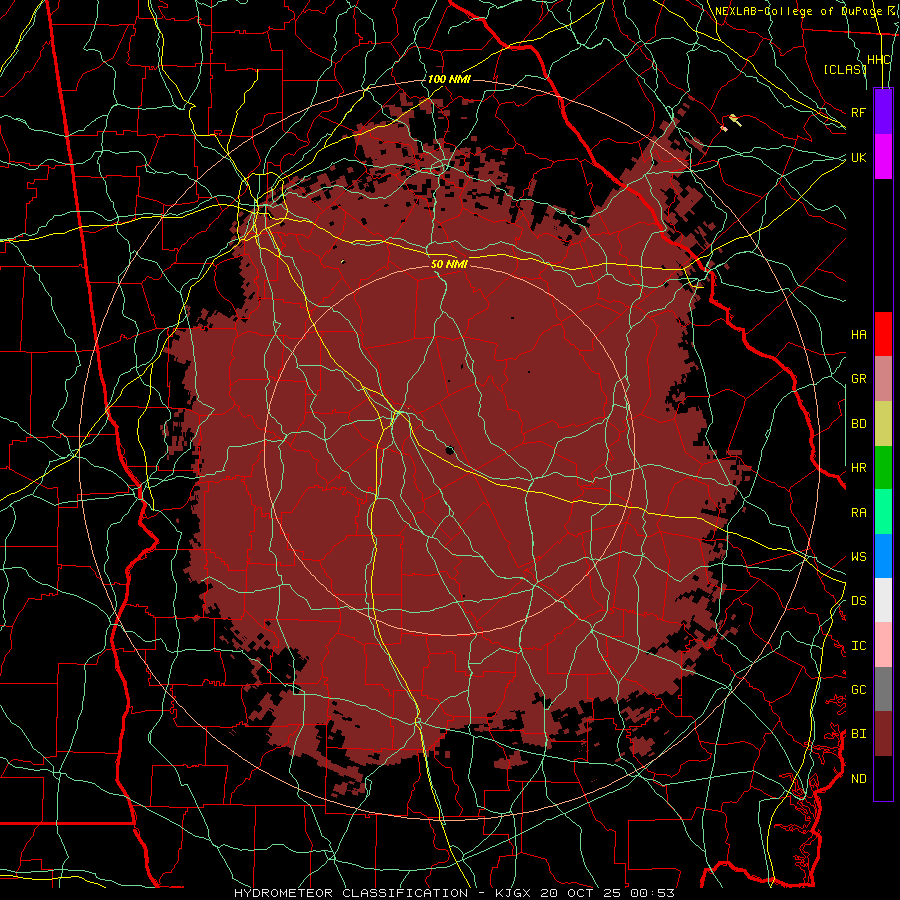
Task: Click the [CLAS] units label
Action: tap(844, 70)
